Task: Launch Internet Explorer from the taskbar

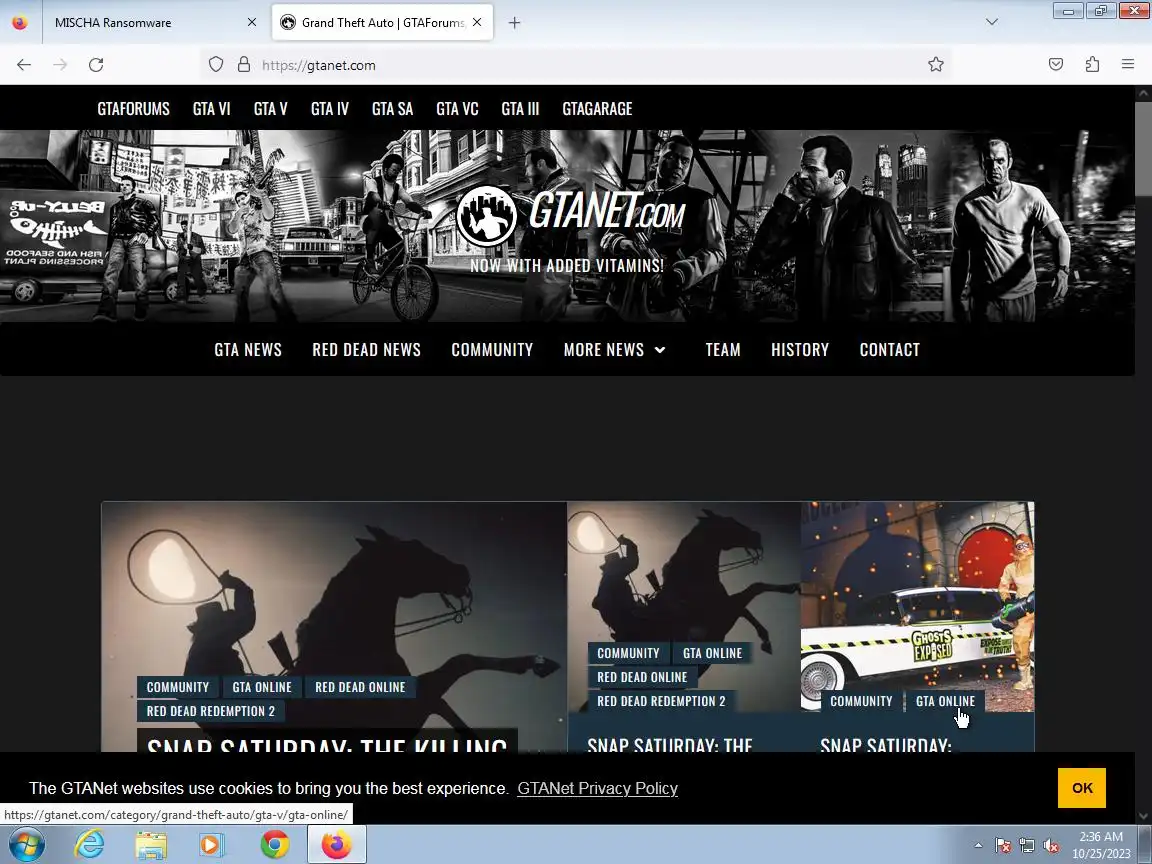Action: [x=90, y=845]
